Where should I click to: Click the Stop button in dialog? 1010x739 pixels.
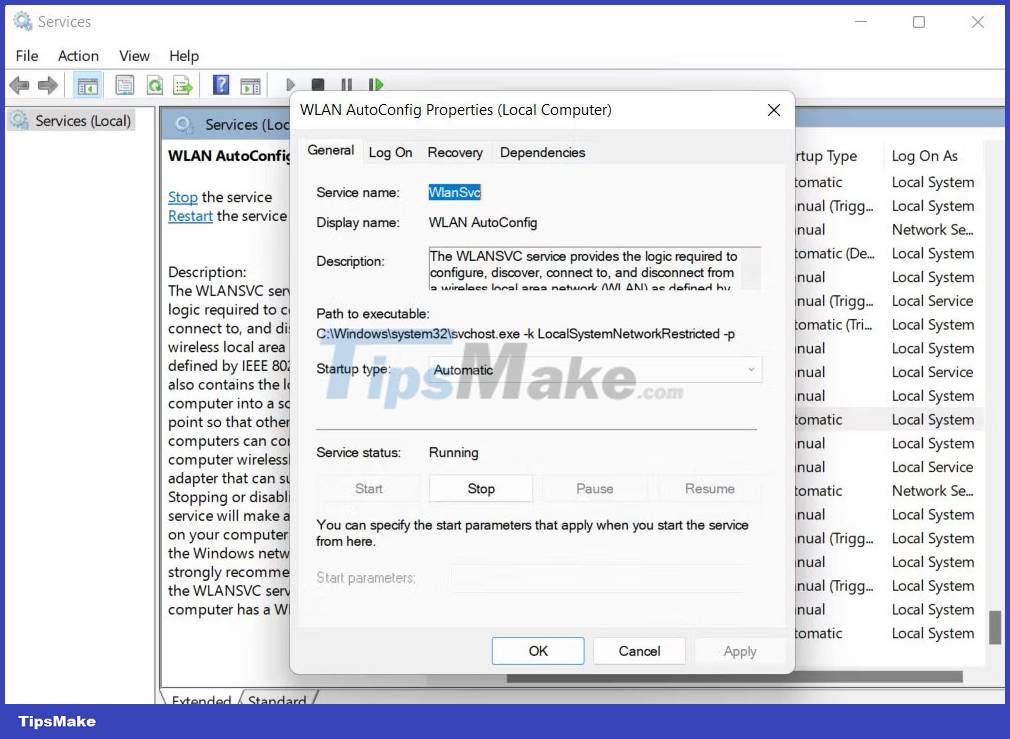[x=481, y=489]
